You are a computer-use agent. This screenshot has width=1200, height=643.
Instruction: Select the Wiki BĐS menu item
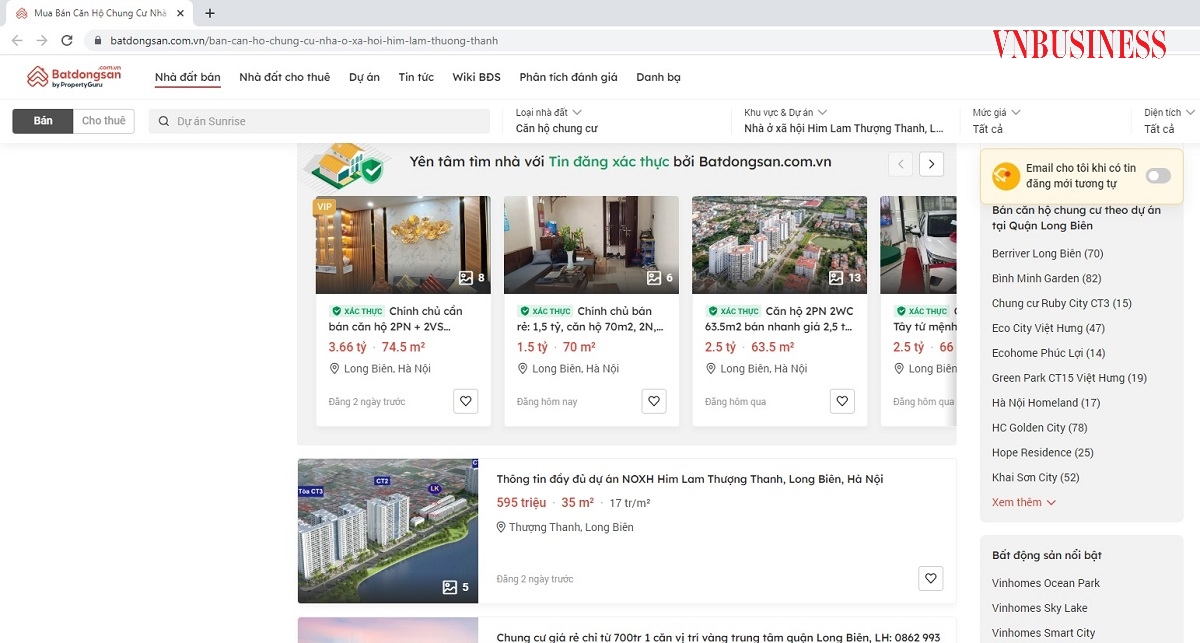click(476, 76)
